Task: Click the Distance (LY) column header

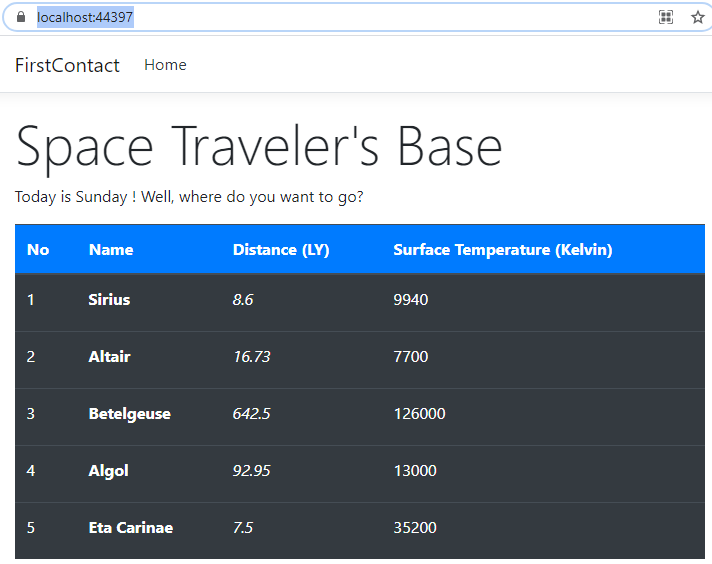Action: [281, 250]
